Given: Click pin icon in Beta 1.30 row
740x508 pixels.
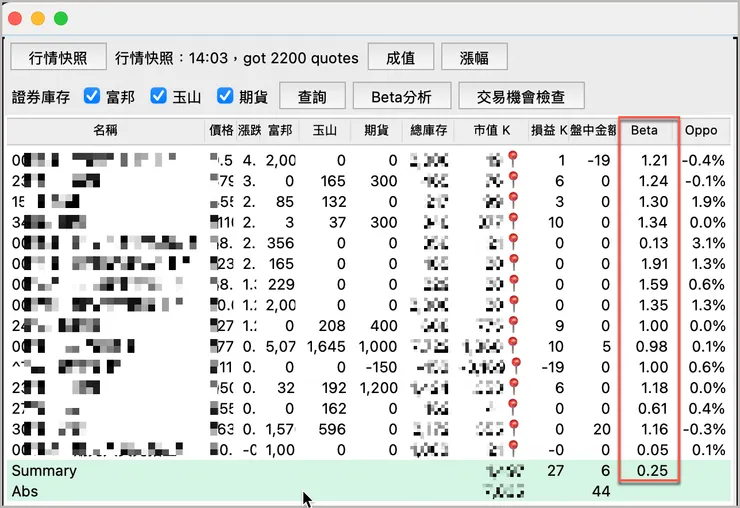Looking at the screenshot, I should click(513, 201).
